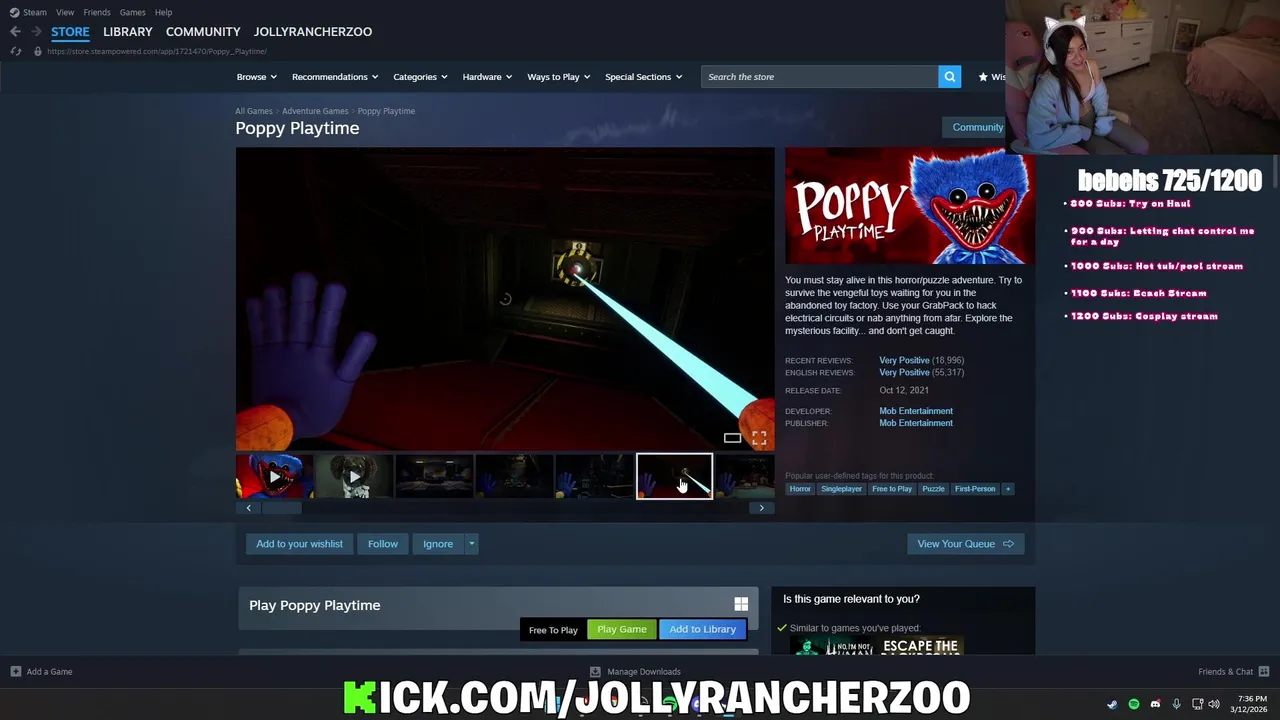The image size is (1280, 720).
Task: Switch to the LIBRARY tab
Action: coord(128,32)
